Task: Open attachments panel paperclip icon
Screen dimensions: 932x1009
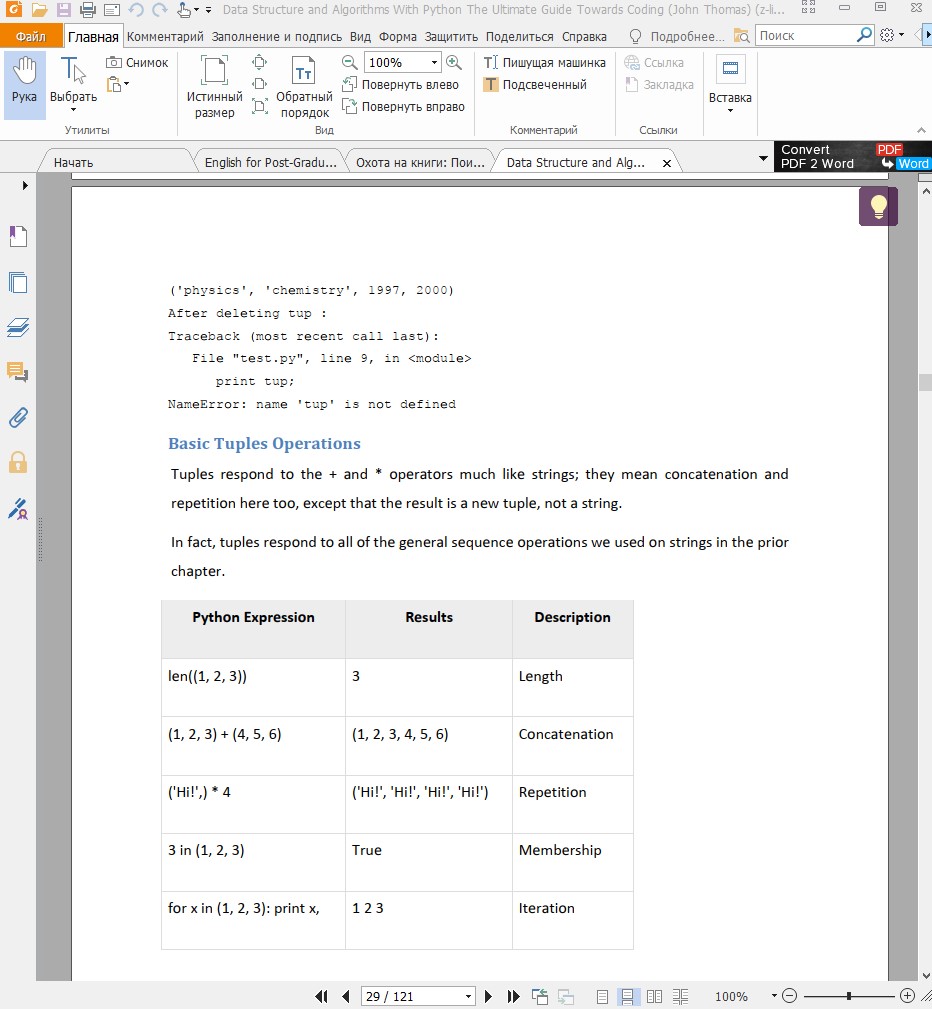Action: (x=18, y=418)
